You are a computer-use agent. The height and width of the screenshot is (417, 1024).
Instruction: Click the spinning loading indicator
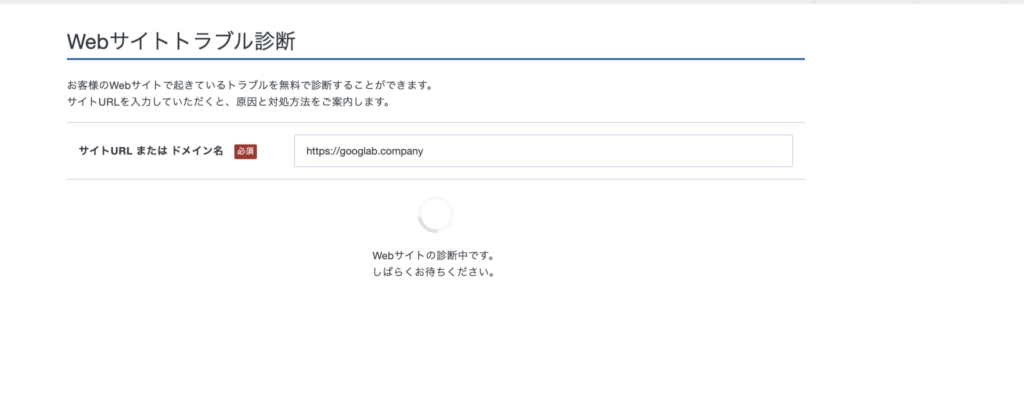point(435,215)
